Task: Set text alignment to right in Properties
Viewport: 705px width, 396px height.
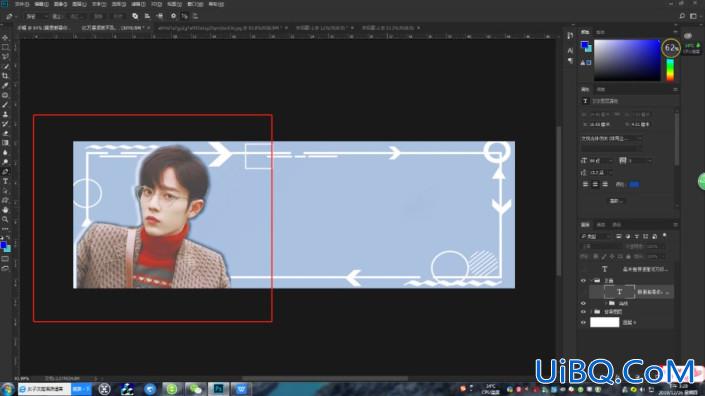Action: [605, 184]
